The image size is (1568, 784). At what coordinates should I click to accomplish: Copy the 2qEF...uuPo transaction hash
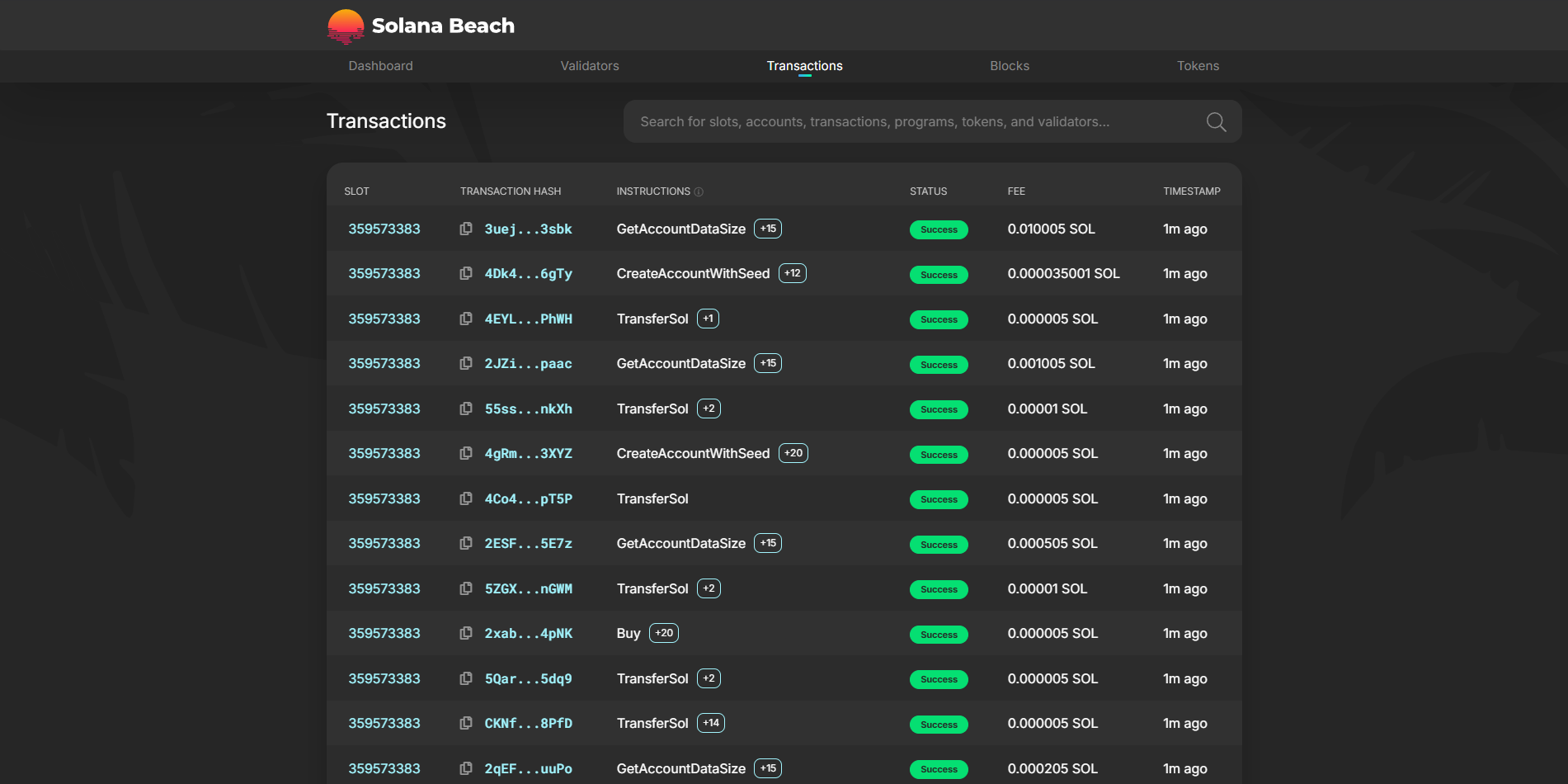click(466, 768)
